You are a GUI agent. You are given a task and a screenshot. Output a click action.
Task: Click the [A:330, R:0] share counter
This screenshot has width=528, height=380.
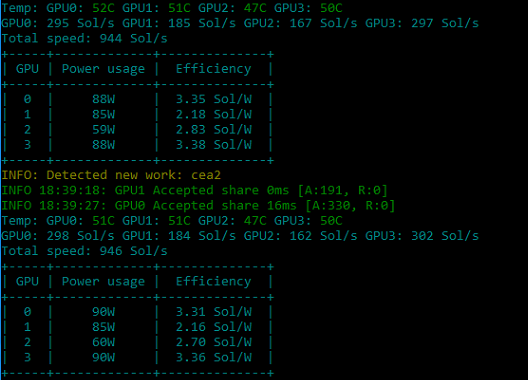[x=350, y=205]
